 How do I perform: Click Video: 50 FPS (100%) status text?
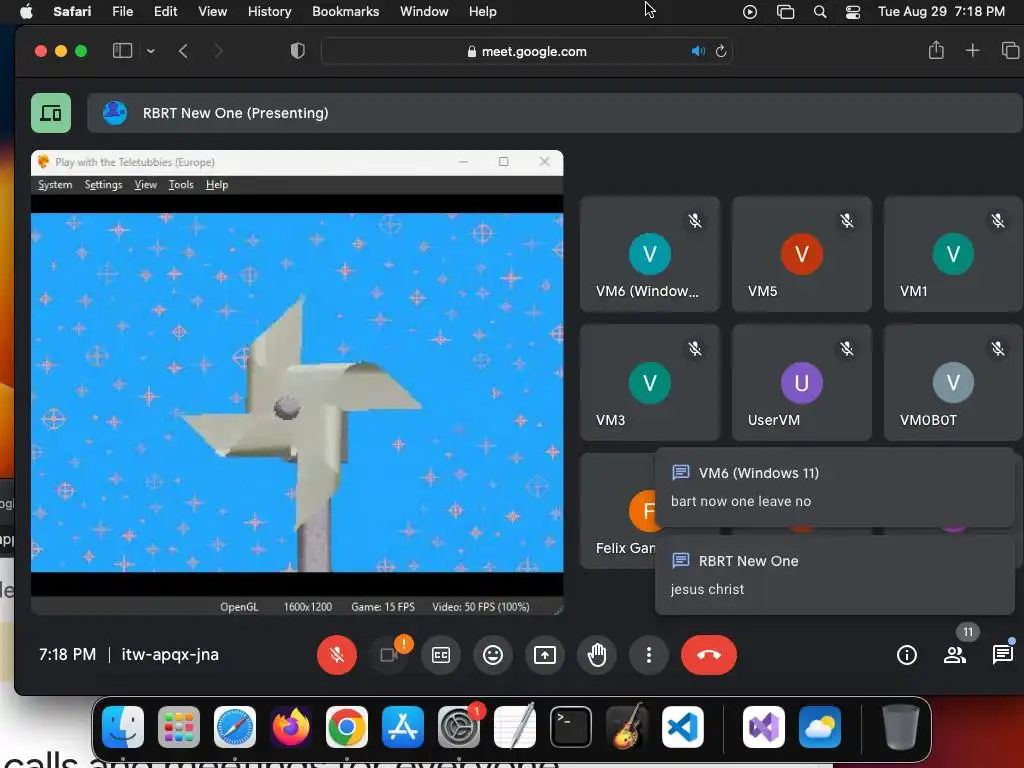pos(481,607)
